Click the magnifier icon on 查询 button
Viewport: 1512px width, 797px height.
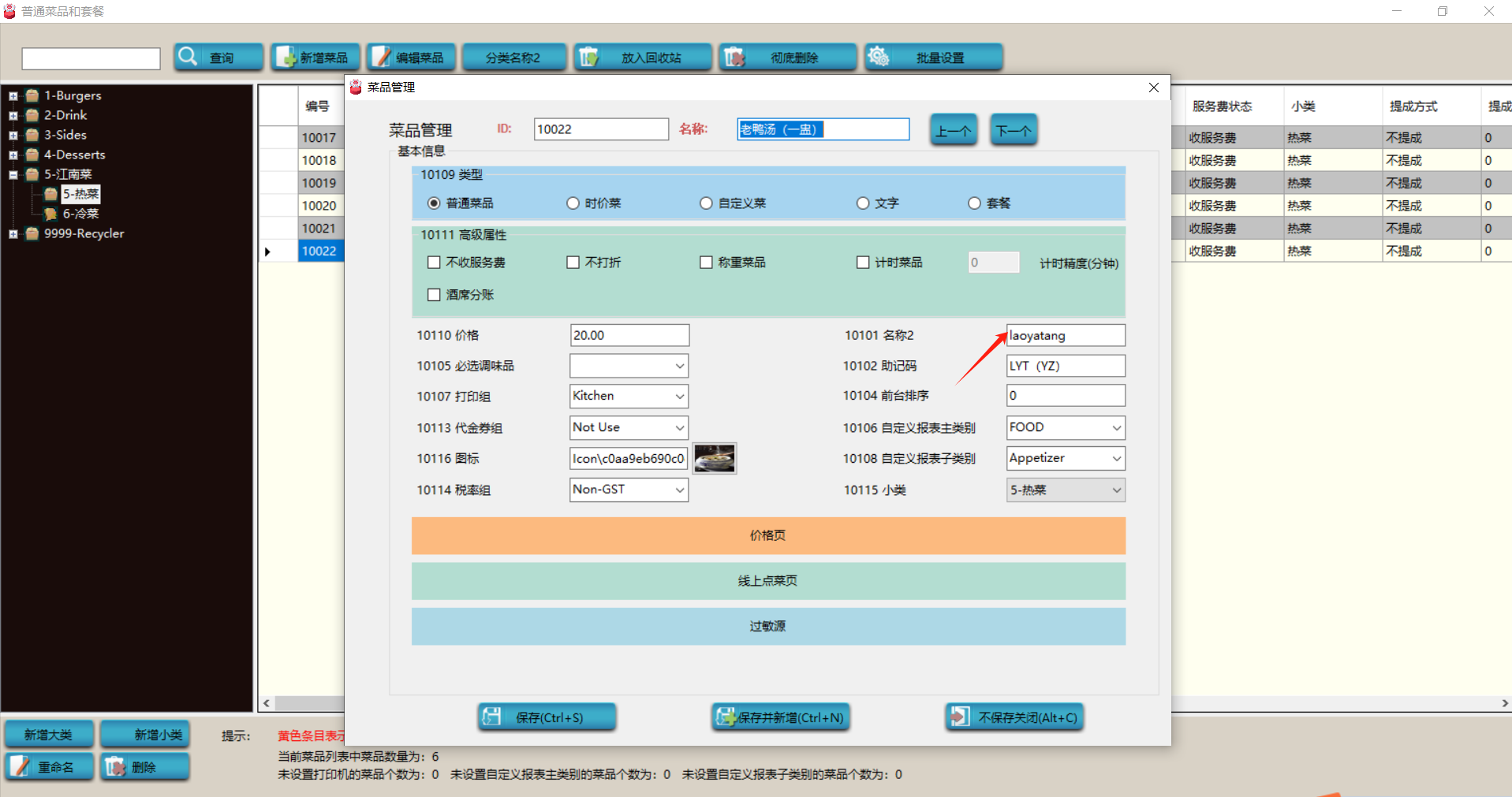[x=188, y=57]
